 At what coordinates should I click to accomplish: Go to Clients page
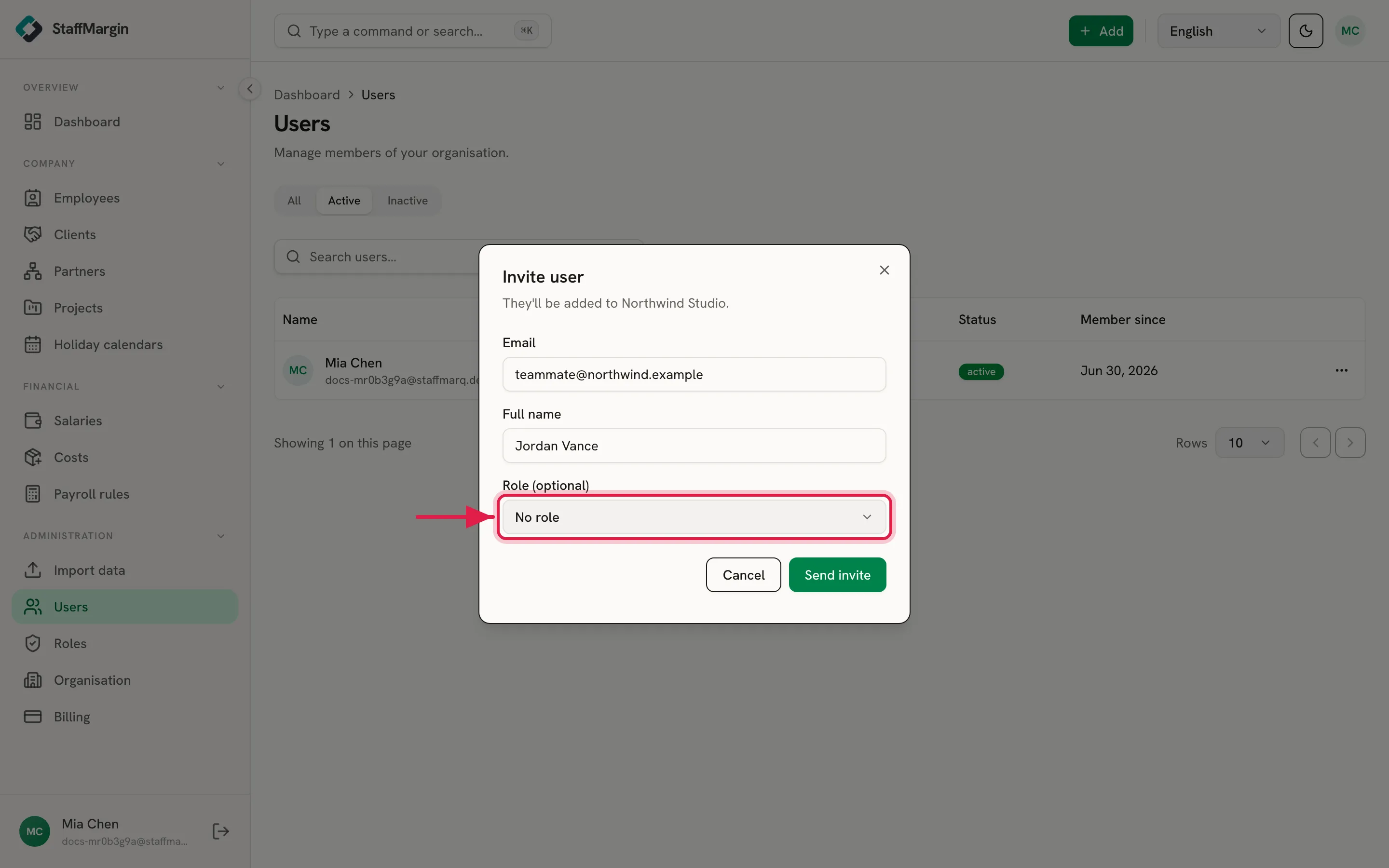pos(124,235)
